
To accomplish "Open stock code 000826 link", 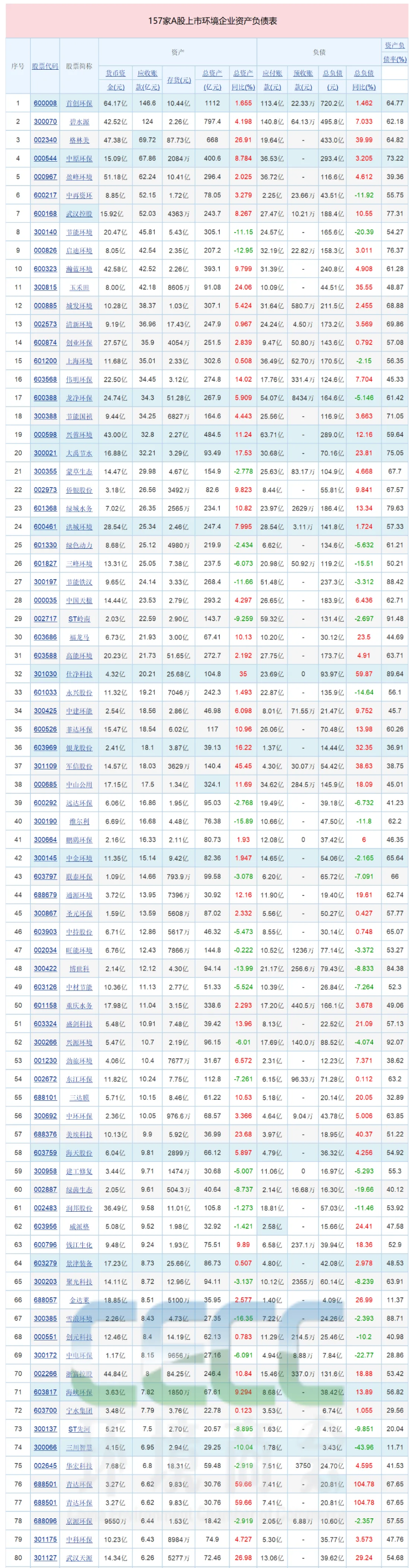I will (x=45, y=251).
